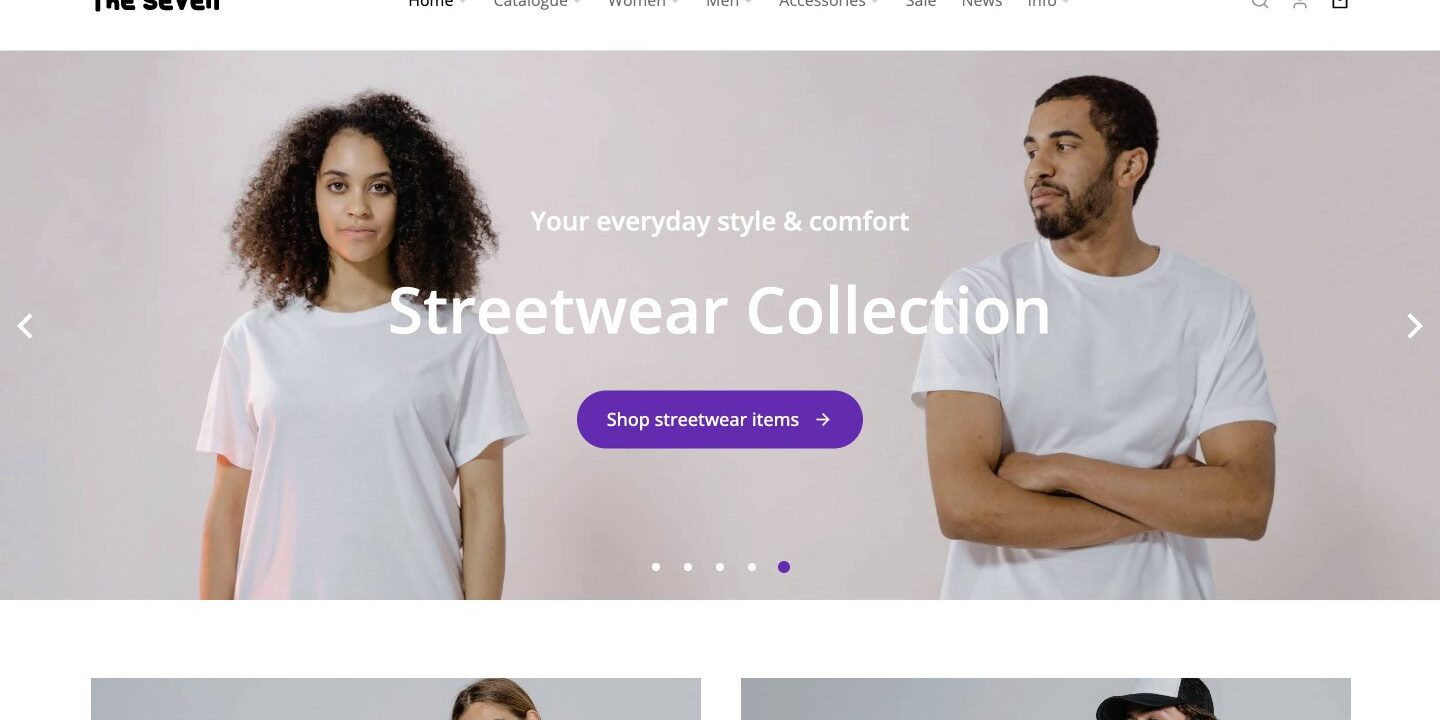
Task: Select the second slider pagination dot
Action: tap(688, 567)
